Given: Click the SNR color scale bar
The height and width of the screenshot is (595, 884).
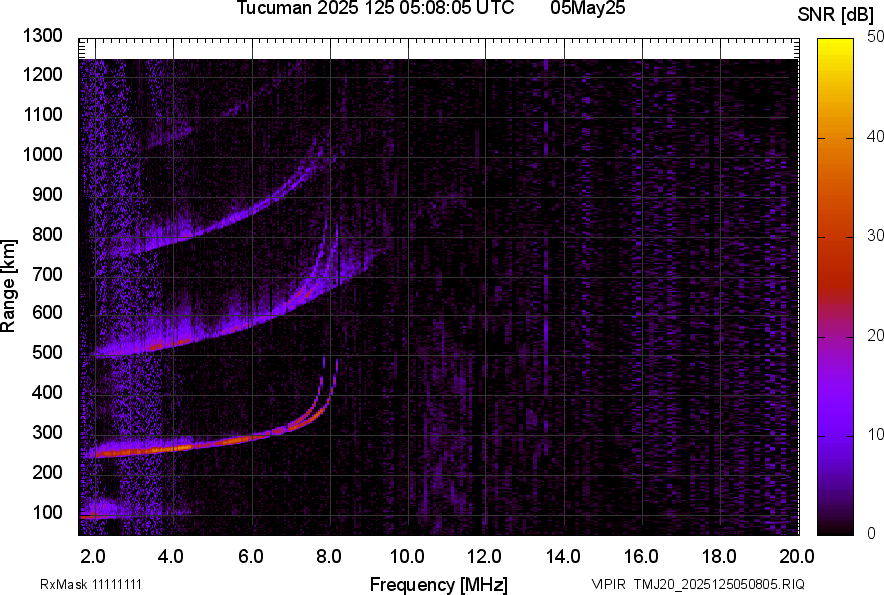Looking at the screenshot, I should click(835, 287).
